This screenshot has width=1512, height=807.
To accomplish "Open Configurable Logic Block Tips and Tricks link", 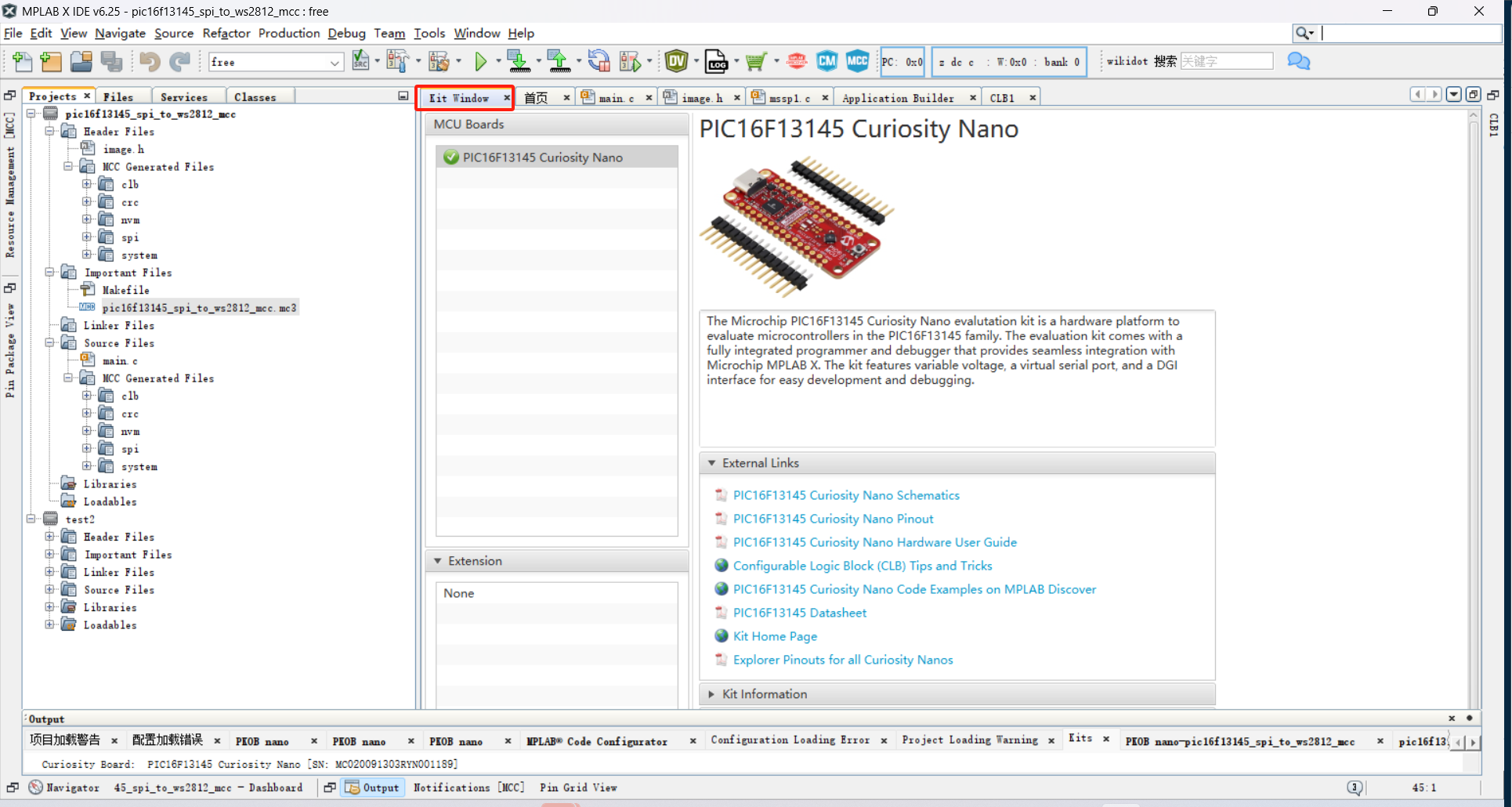I will tap(863, 566).
